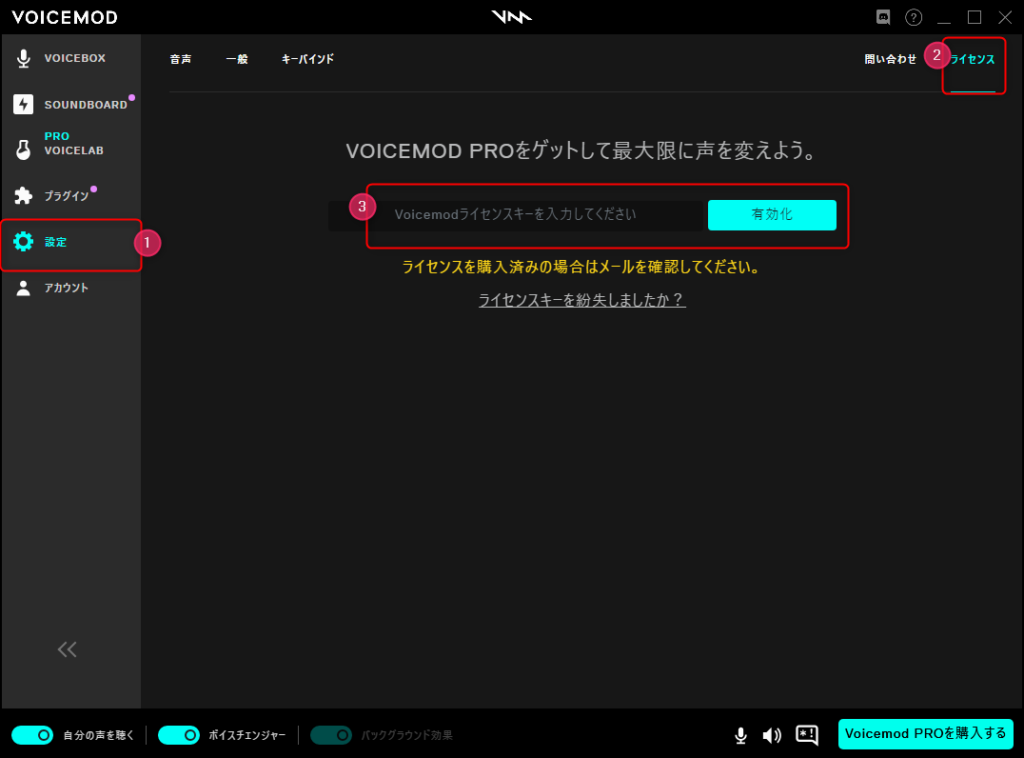Click ライセンスを購入済みの場合 yellow notice text

[x=581, y=267]
